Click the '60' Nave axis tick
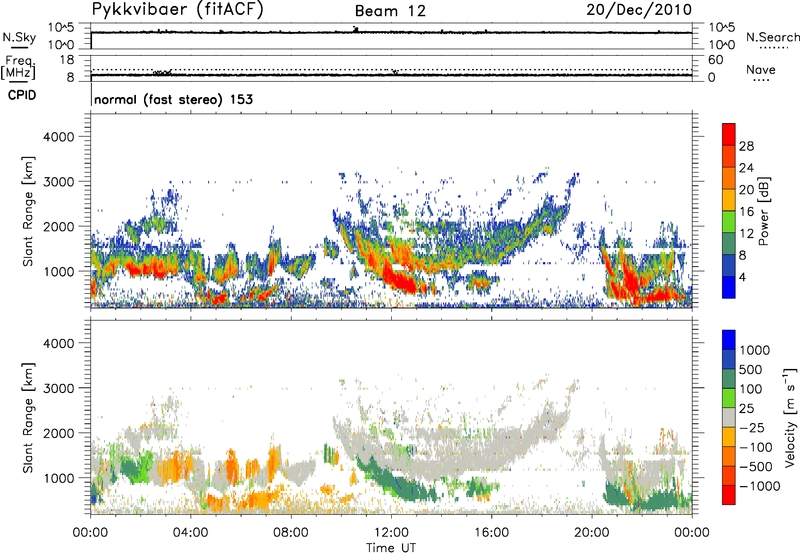800x554 pixels. [x=716, y=60]
